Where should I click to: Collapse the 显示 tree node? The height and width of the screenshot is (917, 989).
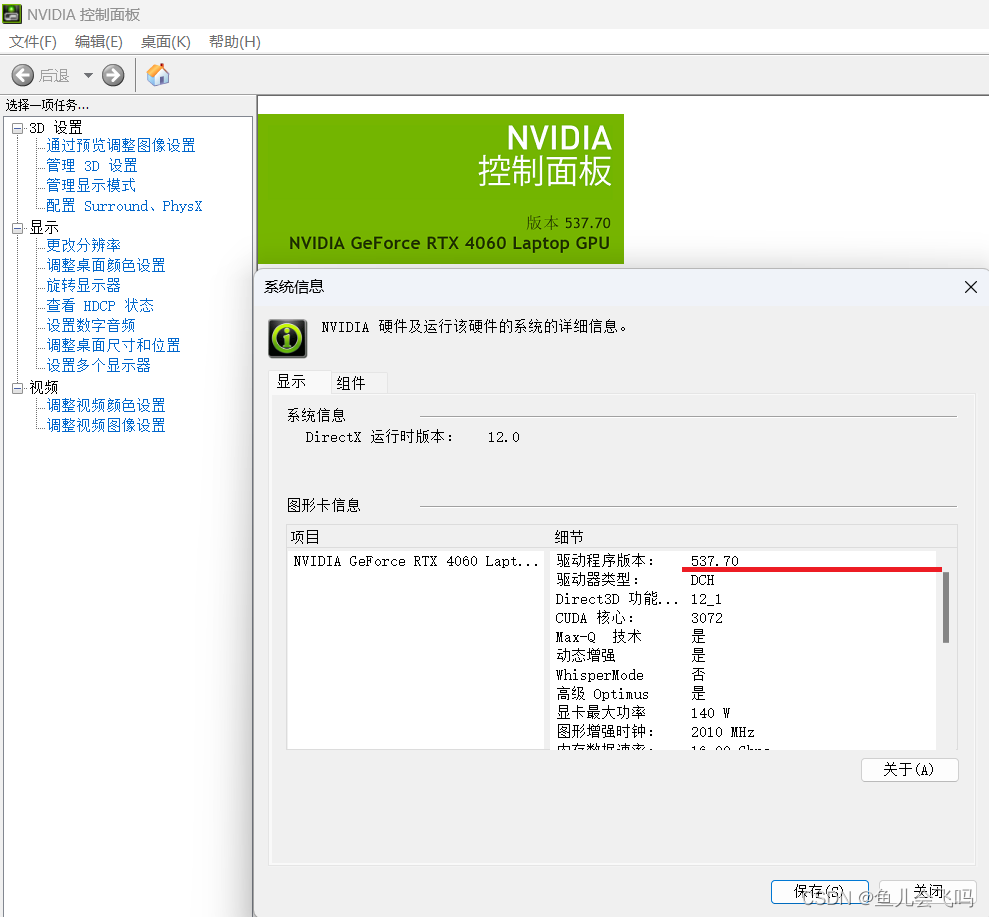[18, 228]
